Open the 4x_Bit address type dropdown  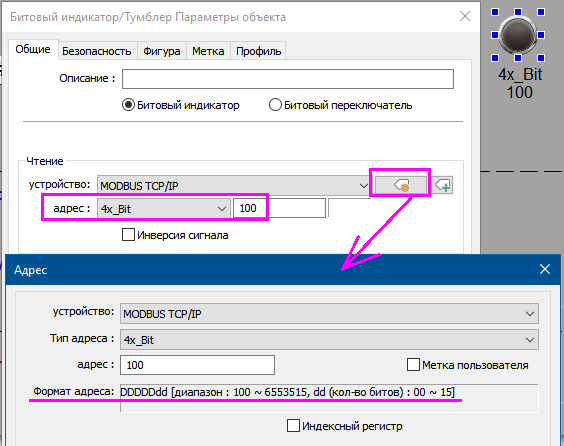click(x=164, y=209)
